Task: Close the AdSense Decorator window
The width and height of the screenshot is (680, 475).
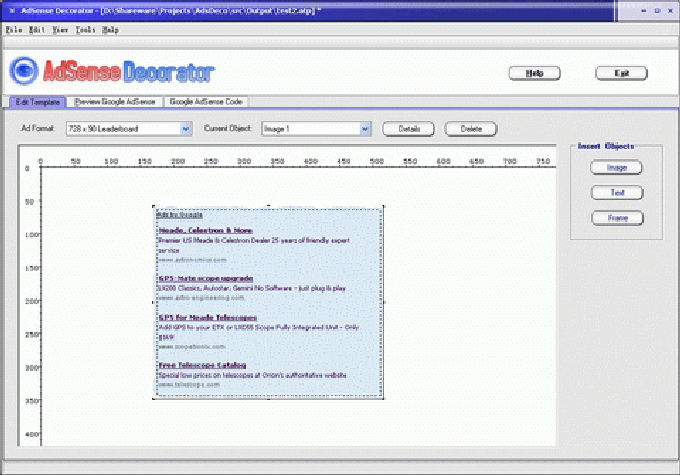Action: click(x=670, y=11)
